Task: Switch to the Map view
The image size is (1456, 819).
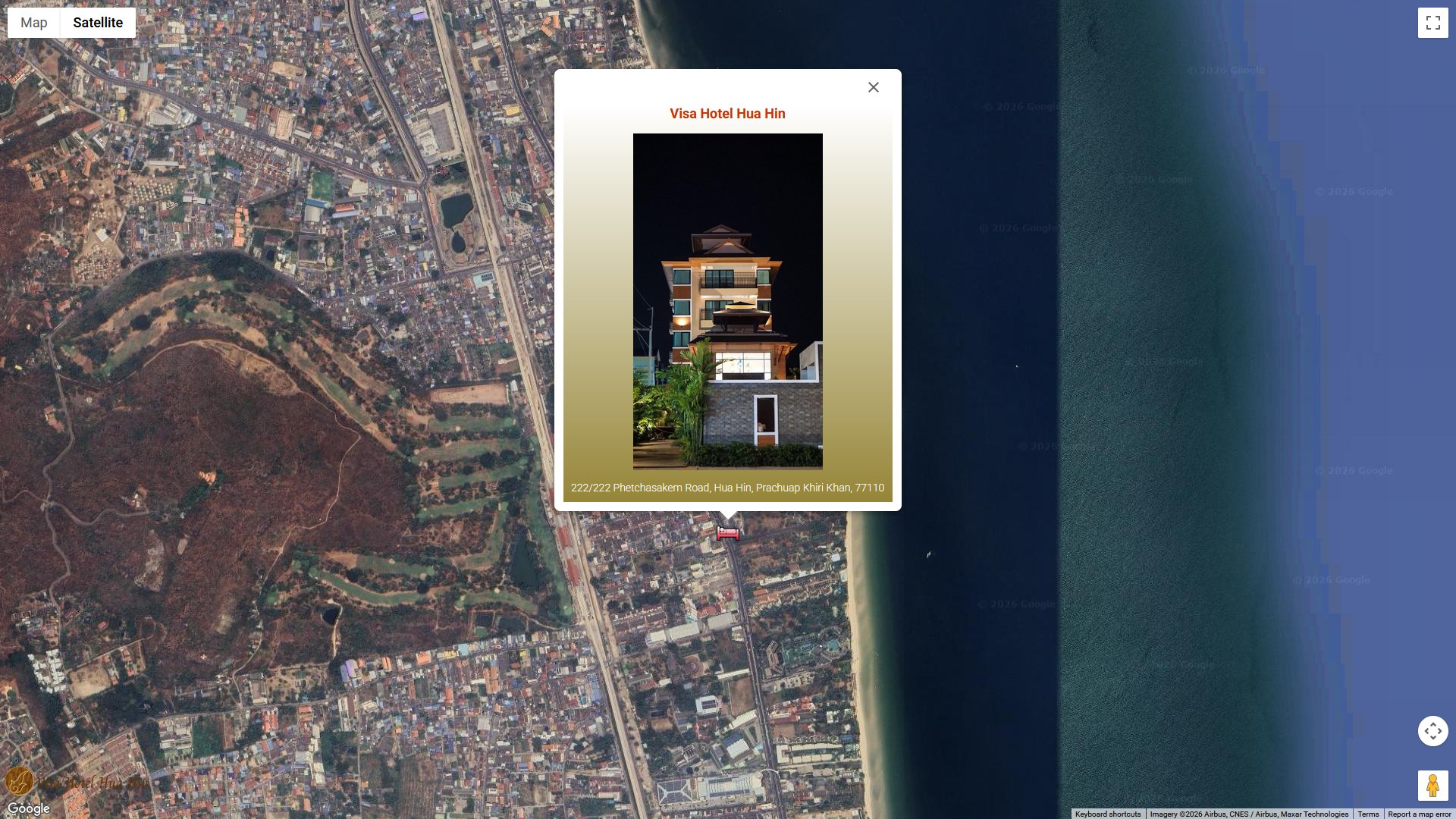Action: pos(33,23)
